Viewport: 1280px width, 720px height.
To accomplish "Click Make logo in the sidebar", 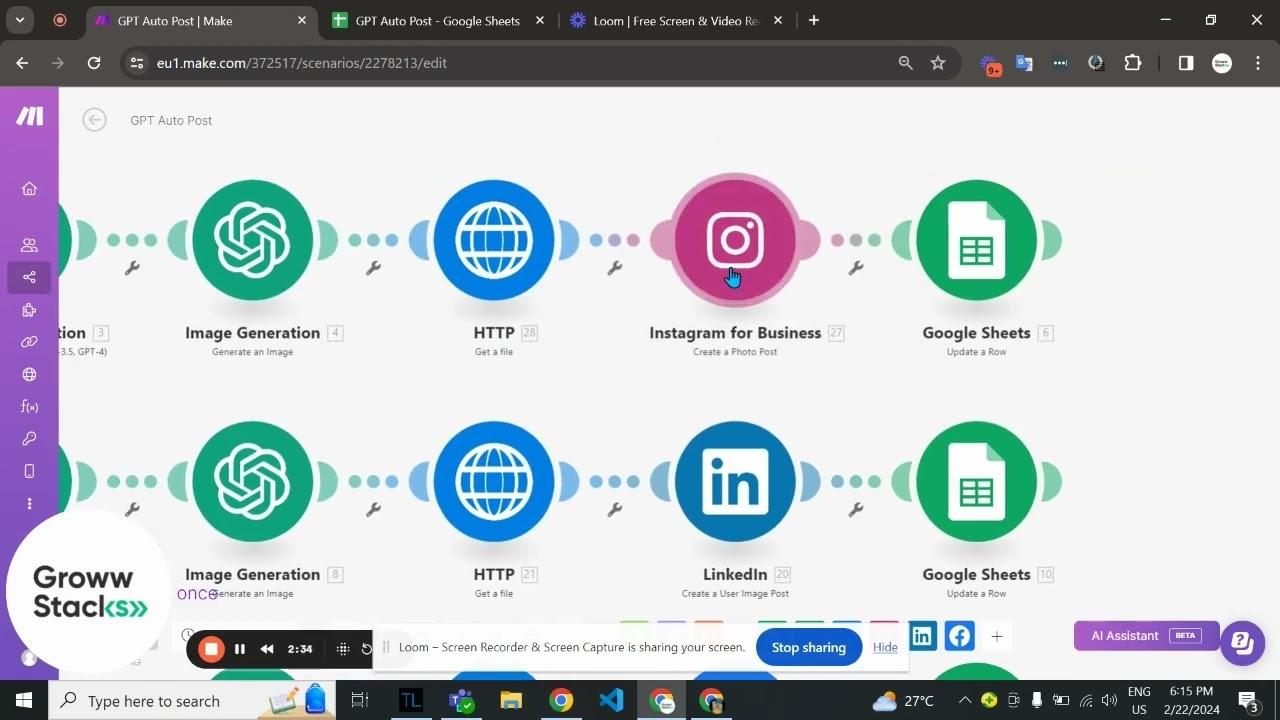I will click(x=29, y=116).
